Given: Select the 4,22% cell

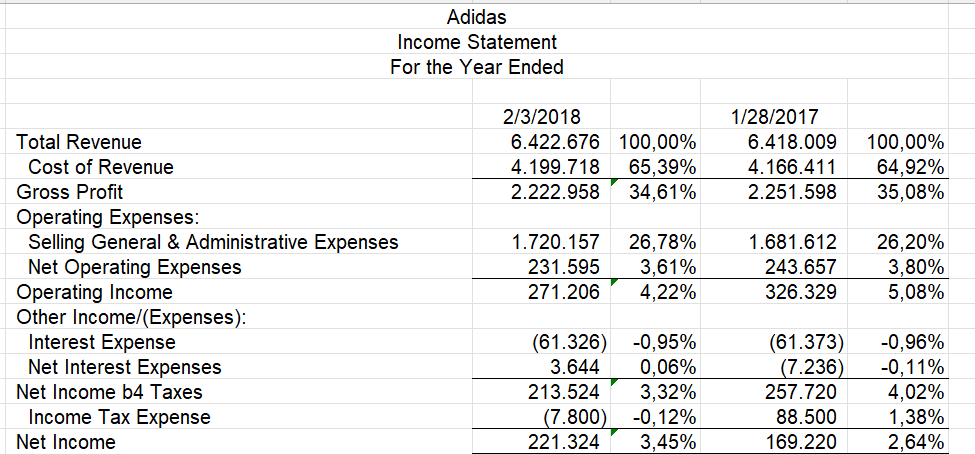Looking at the screenshot, I should pyautogui.click(x=668, y=292).
